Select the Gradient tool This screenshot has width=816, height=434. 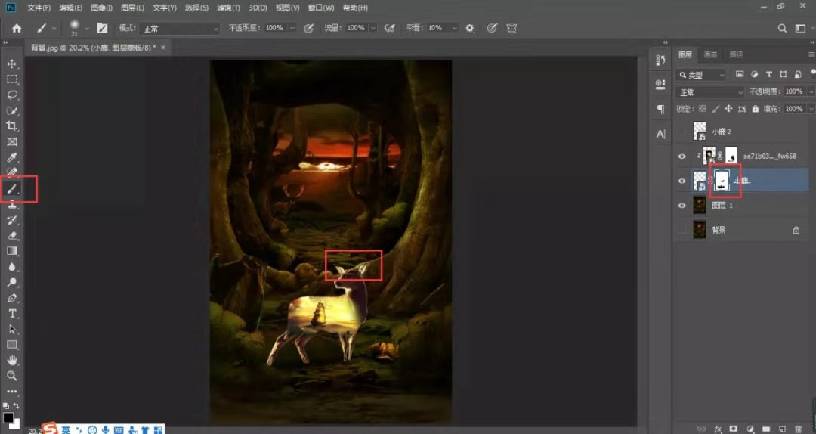(12, 251)
